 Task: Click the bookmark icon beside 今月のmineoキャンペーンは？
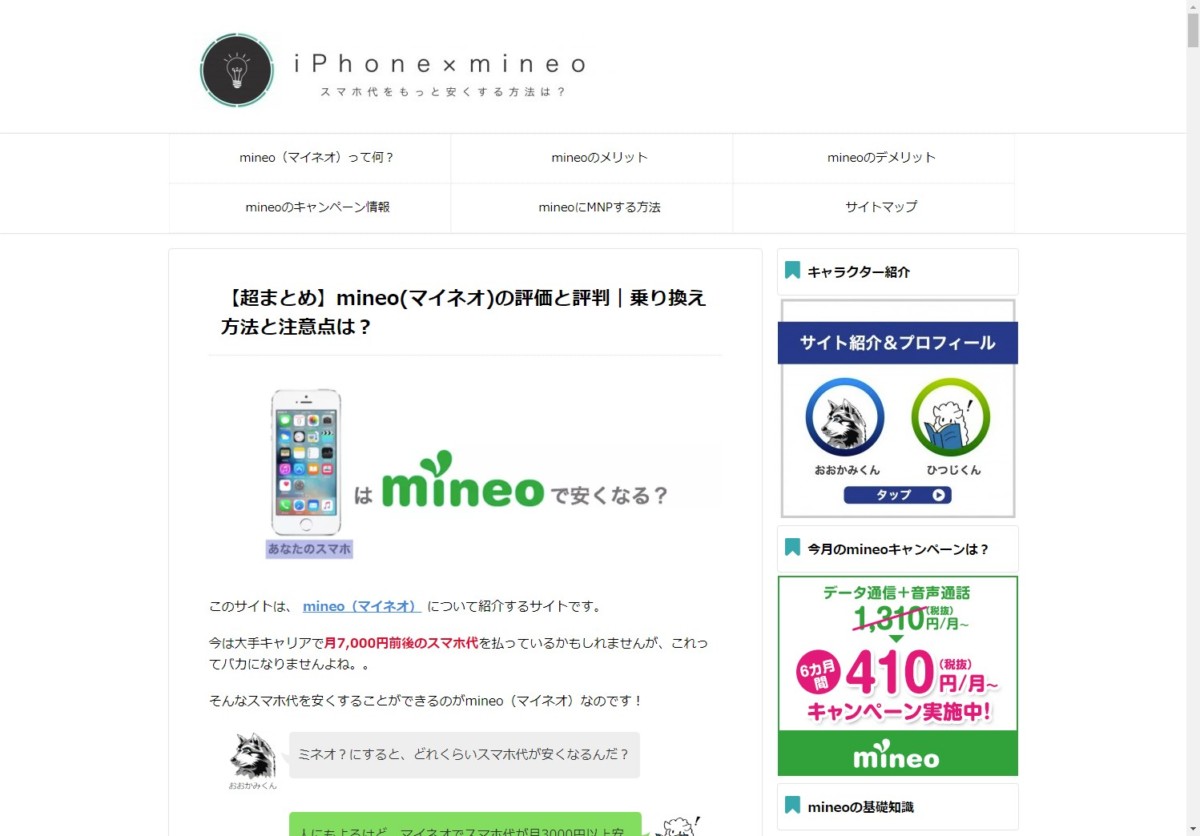[793, 548]
